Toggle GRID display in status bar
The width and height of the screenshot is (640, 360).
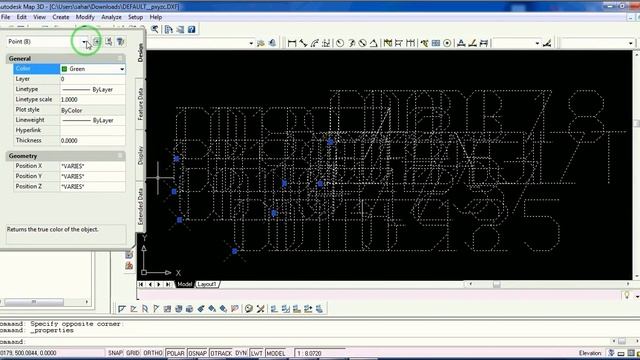133,353
